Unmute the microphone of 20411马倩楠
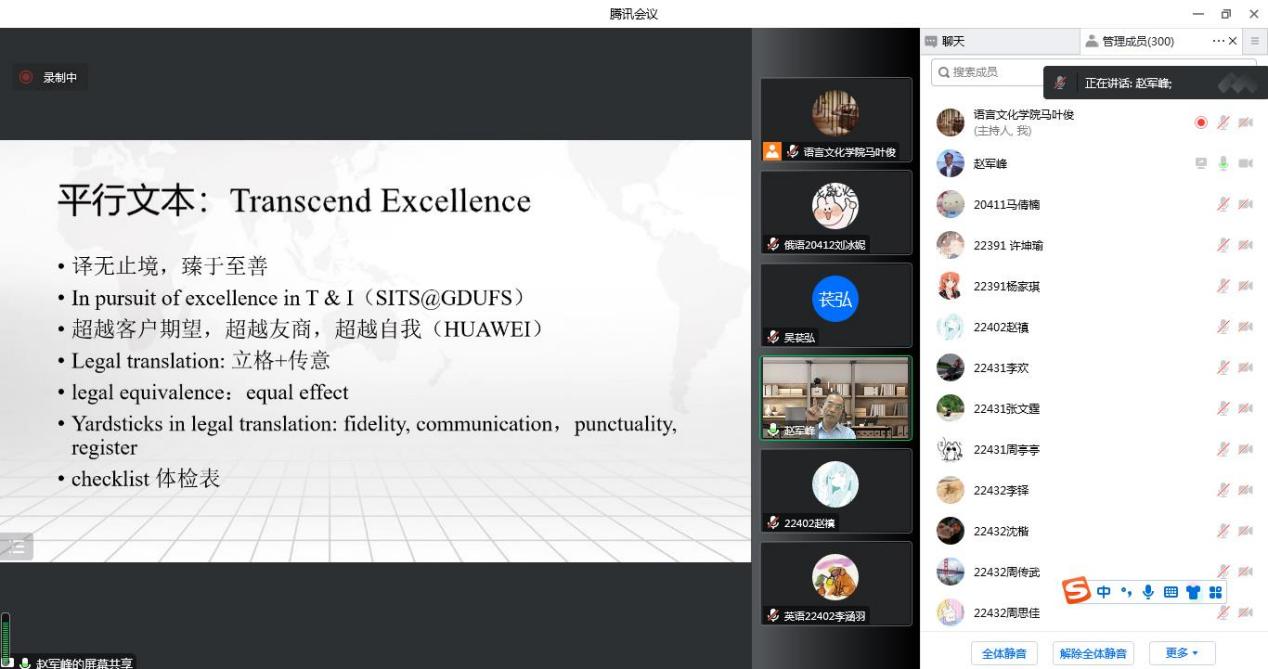Screen dimensions: 1268x669 [x=1222, y=204]
